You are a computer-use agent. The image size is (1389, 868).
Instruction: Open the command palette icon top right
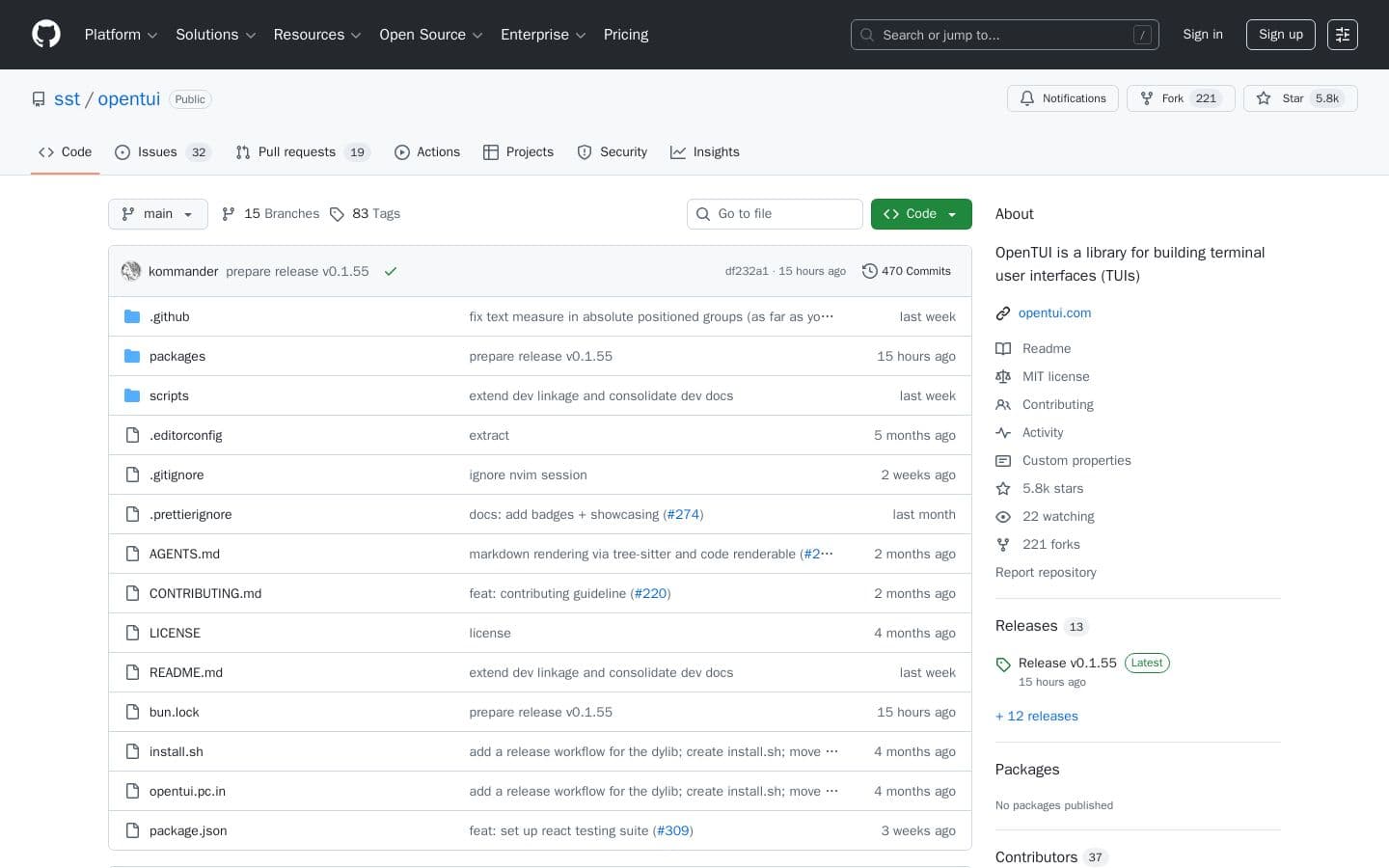1343,35
